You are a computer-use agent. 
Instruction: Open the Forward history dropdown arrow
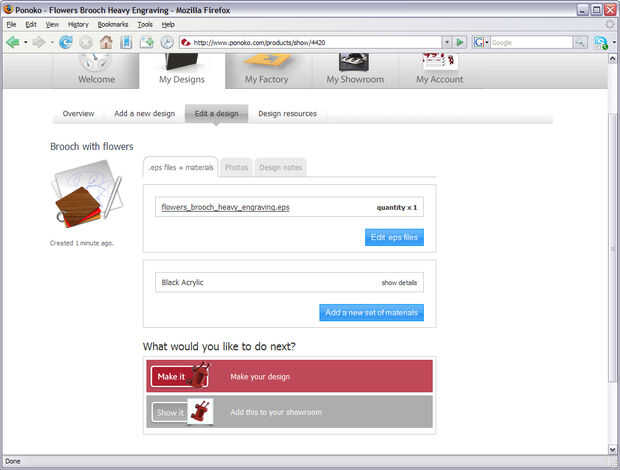pos(52,42)
